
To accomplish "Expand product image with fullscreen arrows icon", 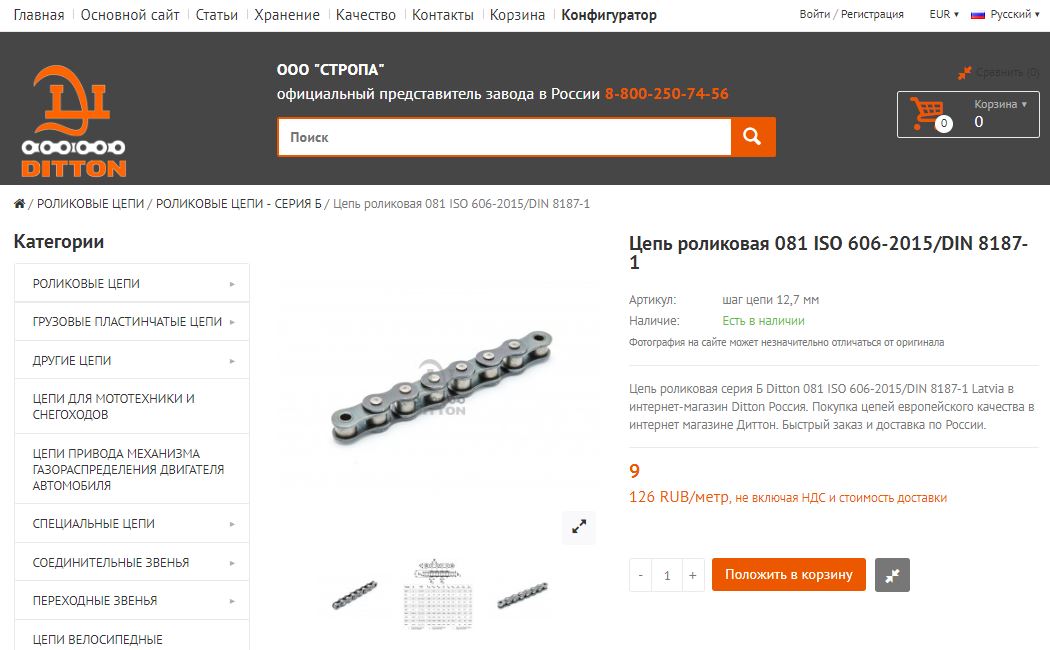I will tap(579, 527).
